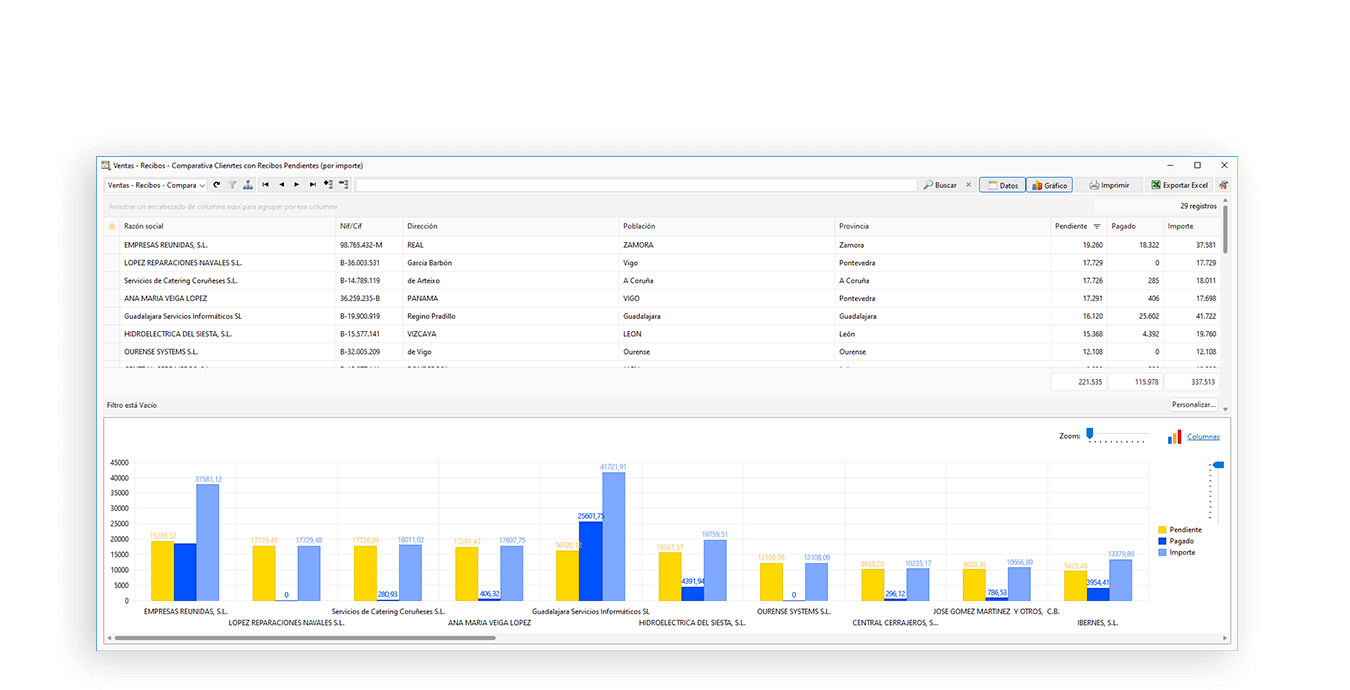Image resolution: width=1350 pixels, height=690 pixels.
Task: Expand the chart type Columnas selector
Action: (x=1202, y=437)
